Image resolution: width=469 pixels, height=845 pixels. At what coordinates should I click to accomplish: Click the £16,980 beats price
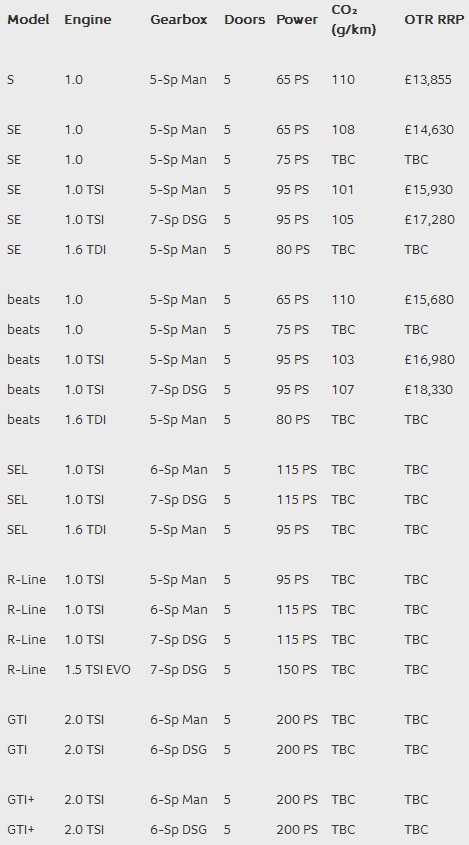(430, 359)
